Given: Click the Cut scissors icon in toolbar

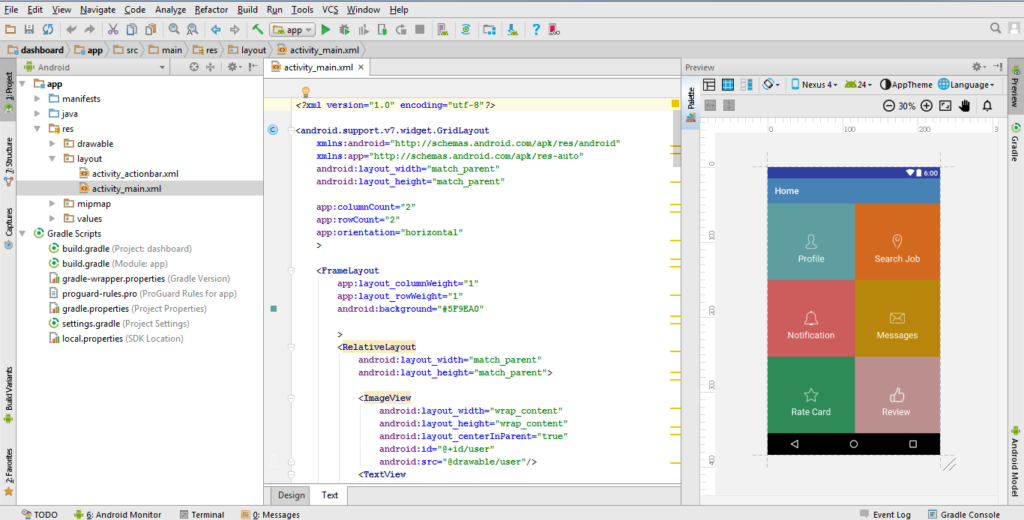Looking at the screenshot, I should pos(113,30).
